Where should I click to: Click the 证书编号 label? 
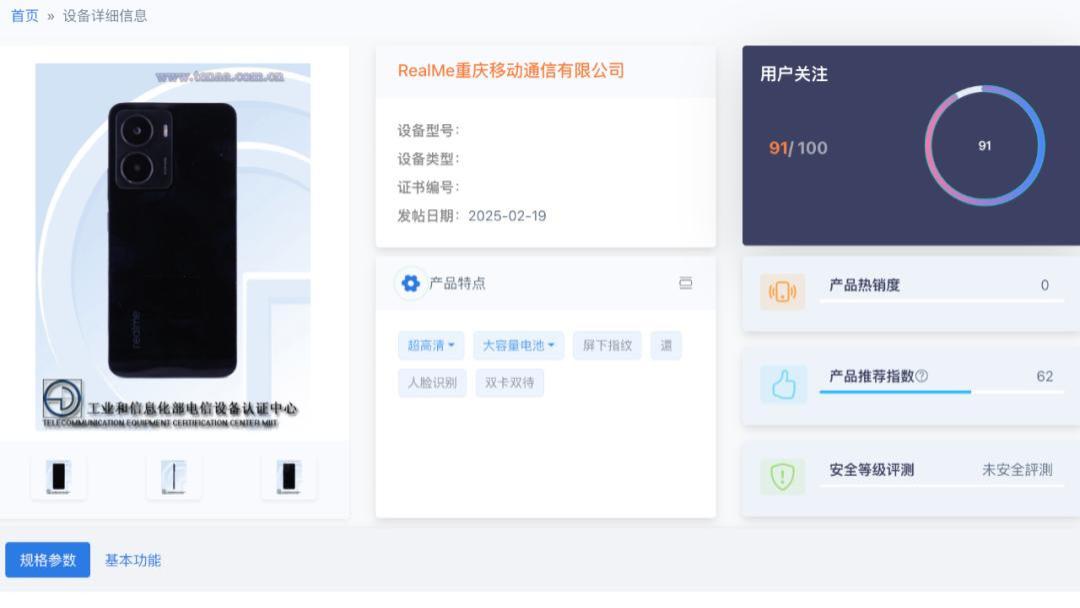click(x=428, y=187)
